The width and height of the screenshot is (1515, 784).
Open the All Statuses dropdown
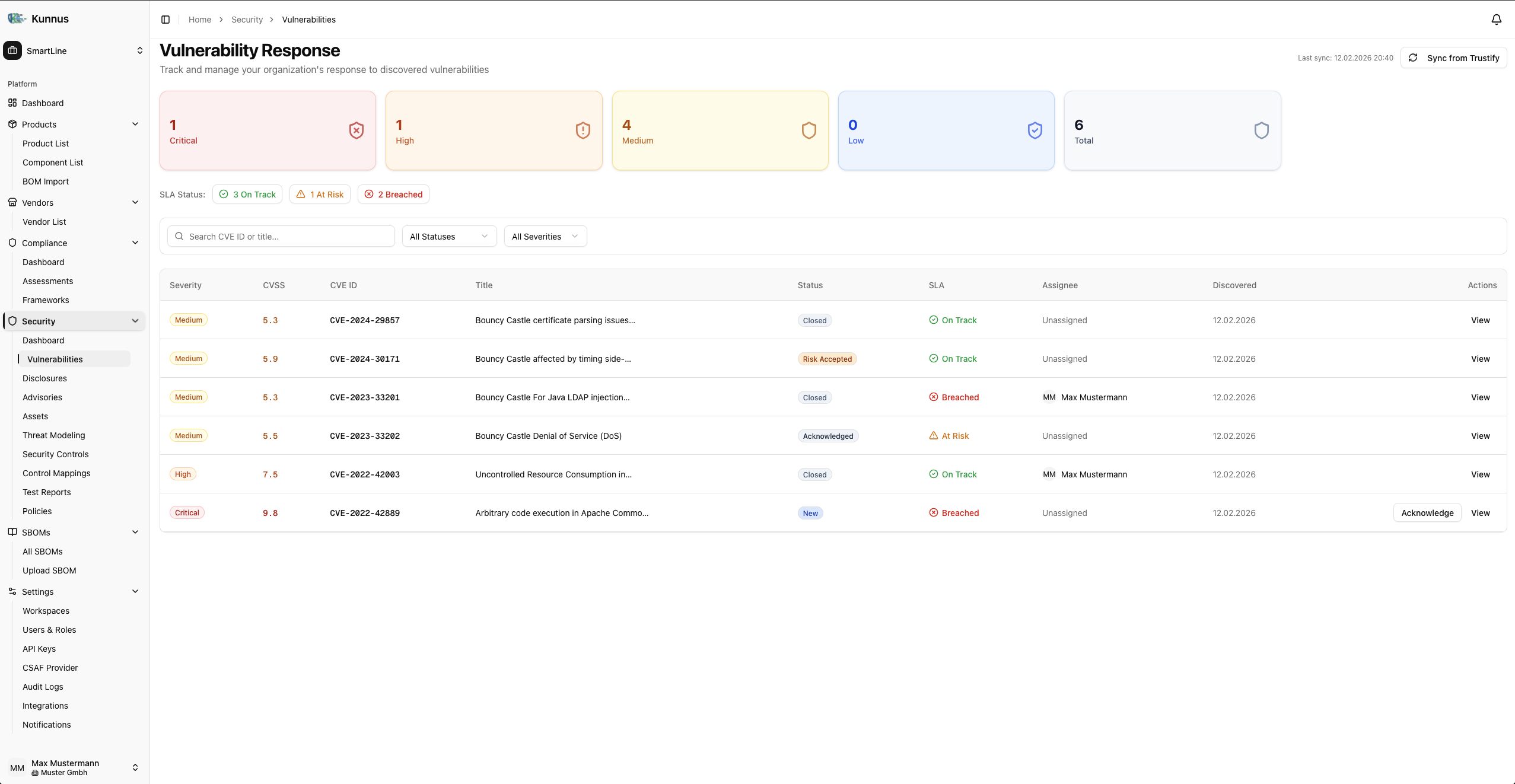point(449,237)
